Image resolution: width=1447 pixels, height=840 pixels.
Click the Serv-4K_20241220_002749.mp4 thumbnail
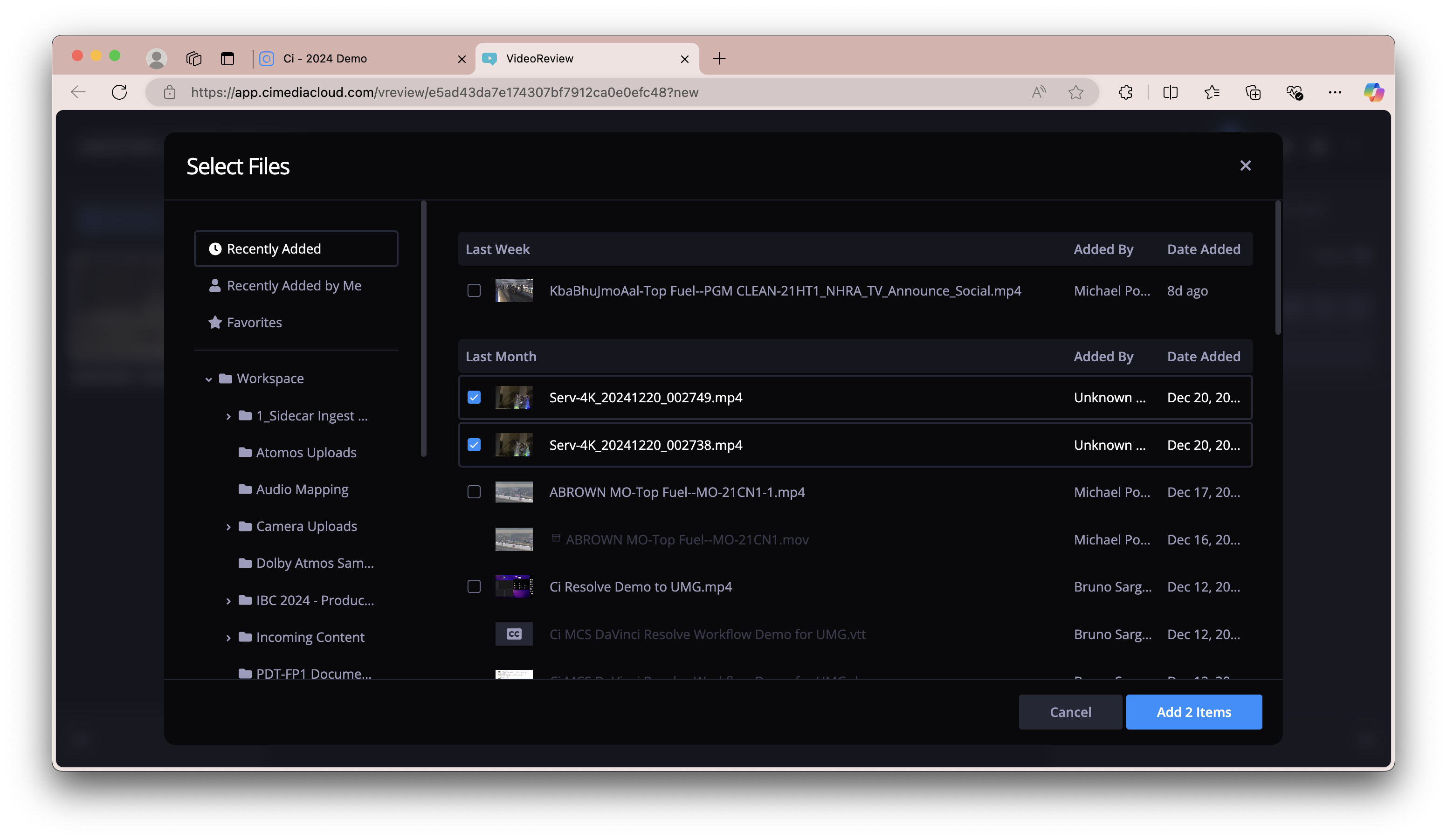point(514,397)
